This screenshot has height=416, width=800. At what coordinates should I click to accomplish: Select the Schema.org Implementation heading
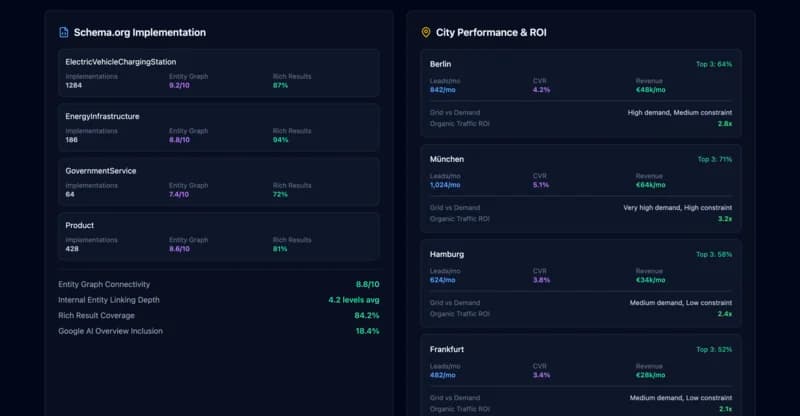tap(139, 32)
